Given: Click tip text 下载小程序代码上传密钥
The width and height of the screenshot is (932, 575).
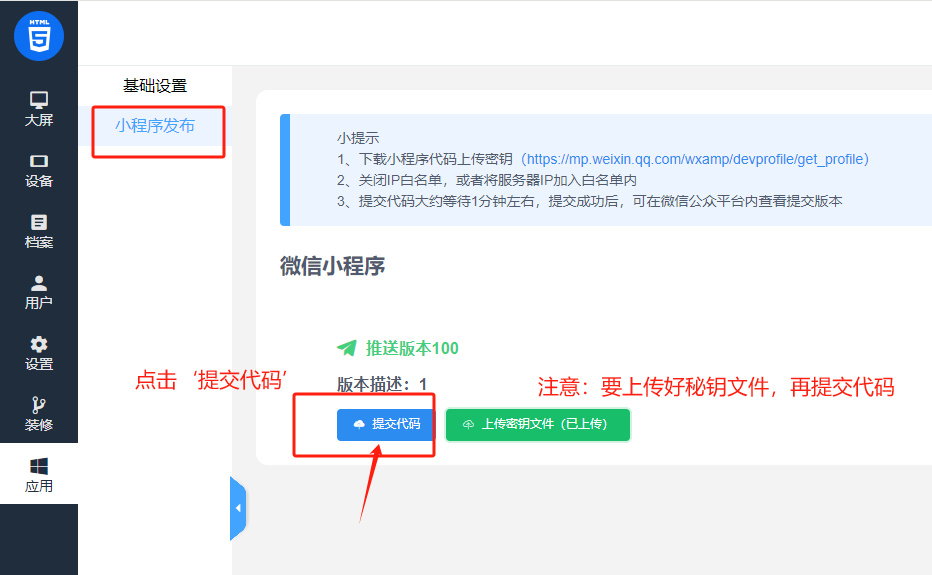Looking at the screenshot, I should point(436,159).
